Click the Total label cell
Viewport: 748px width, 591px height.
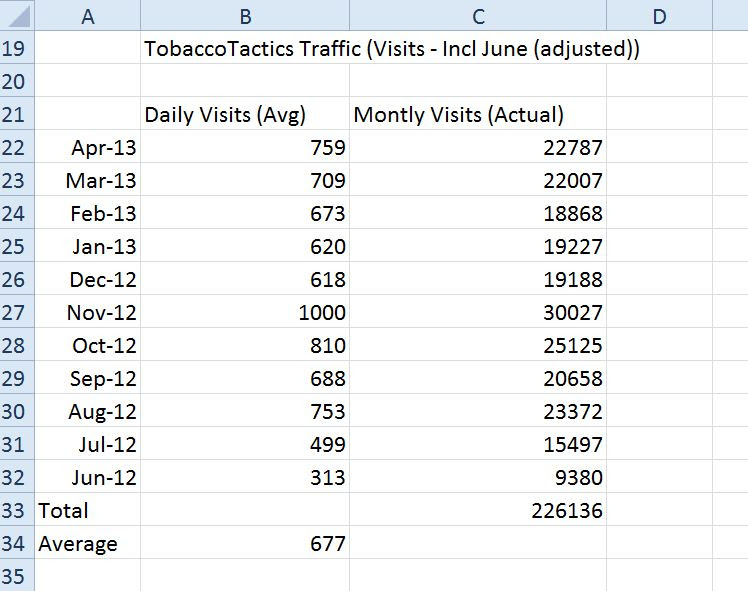[88, 509]
